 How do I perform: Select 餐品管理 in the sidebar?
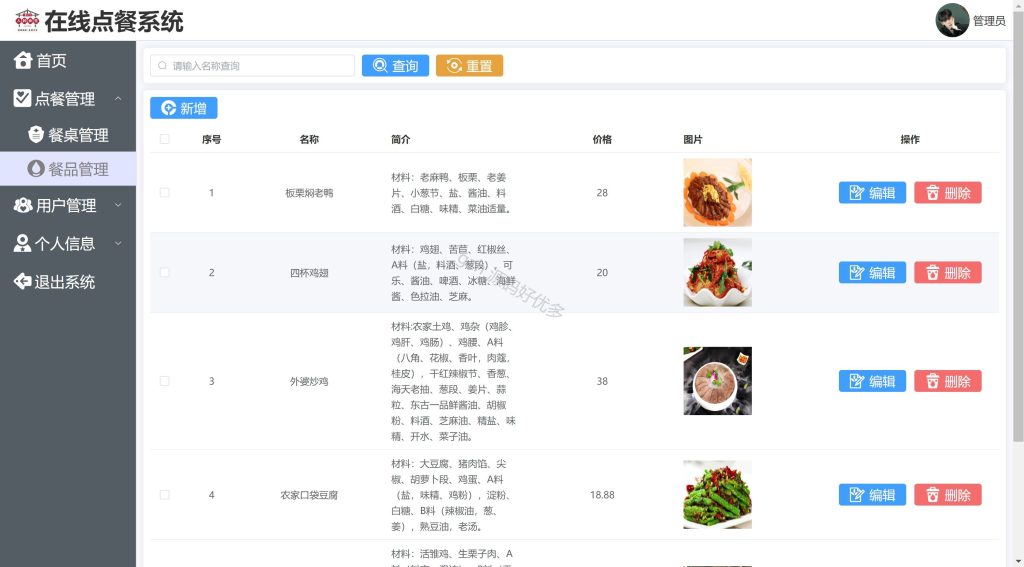point(68,169)
